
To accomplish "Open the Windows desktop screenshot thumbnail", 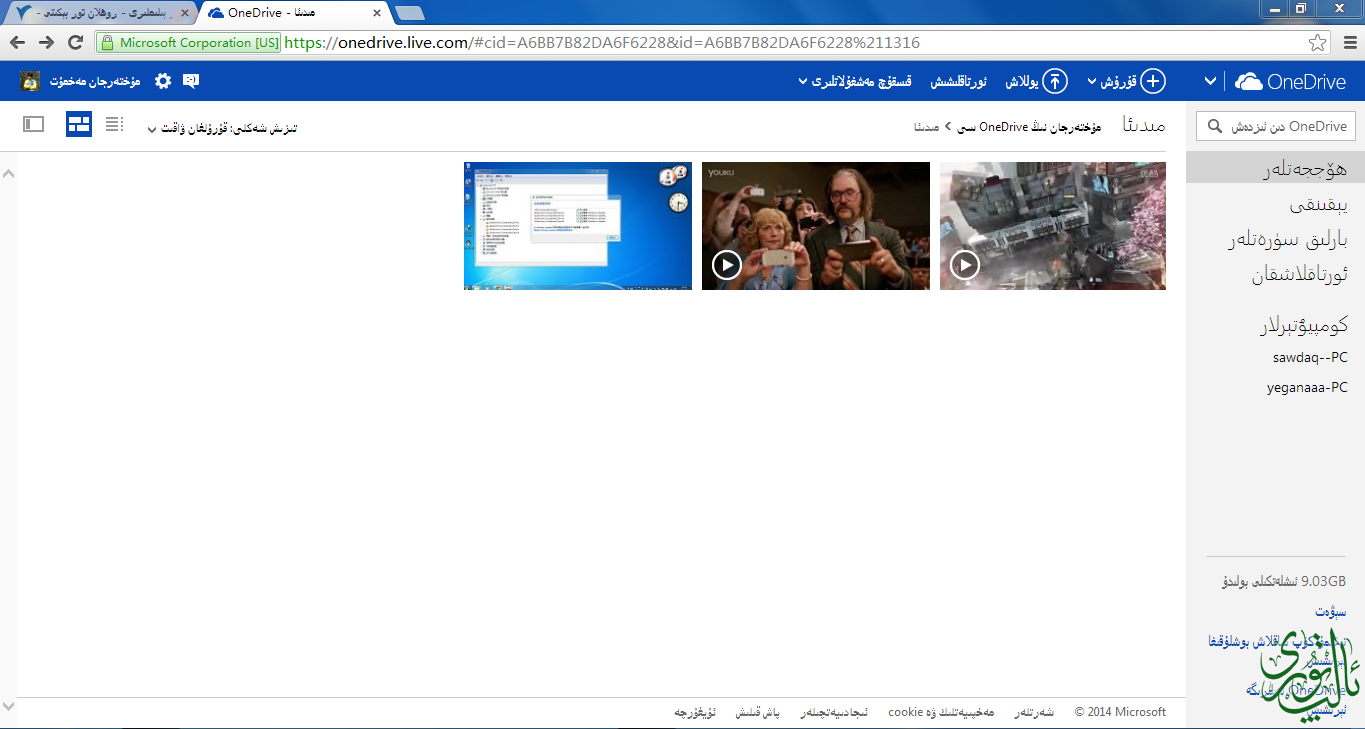I will (x=578, y=226).
